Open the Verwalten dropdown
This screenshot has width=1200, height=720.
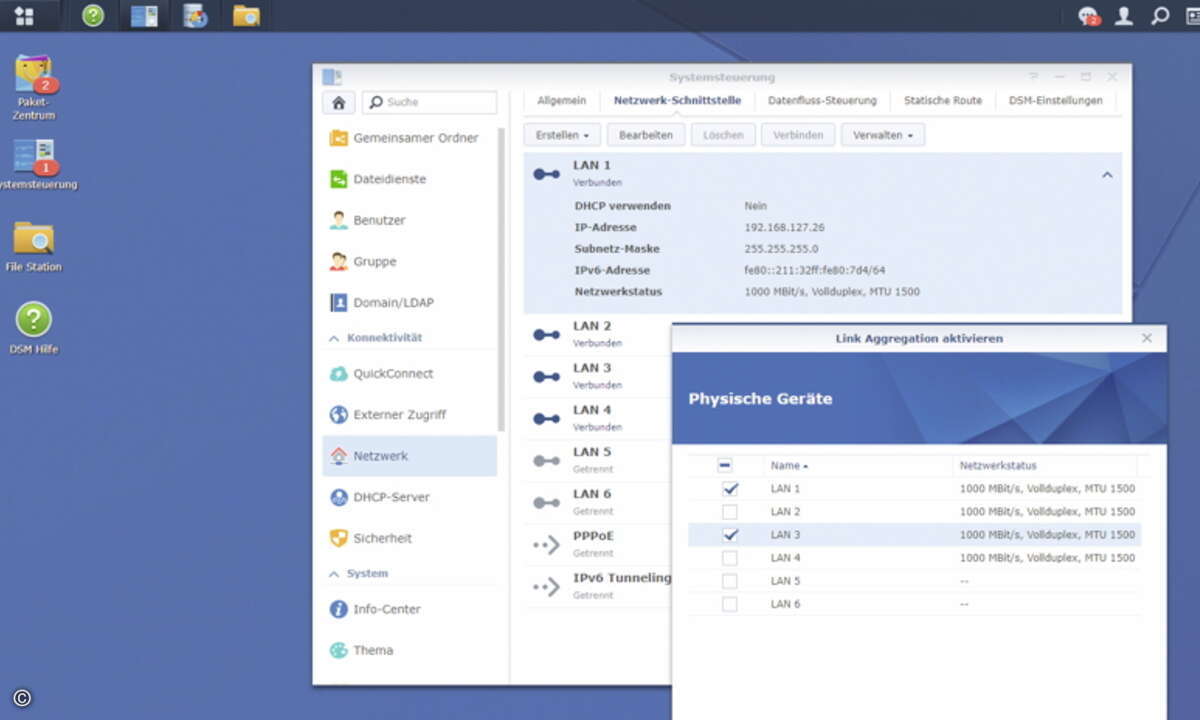tap(883, 135)
